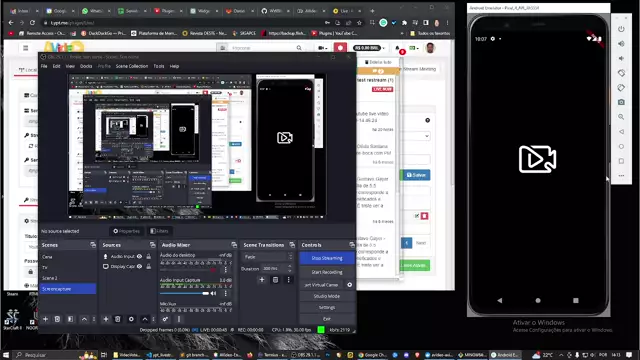Screen dimensions: 640x360
Task: Open Scene Collection menu in OBS
Action: [131, 66]
